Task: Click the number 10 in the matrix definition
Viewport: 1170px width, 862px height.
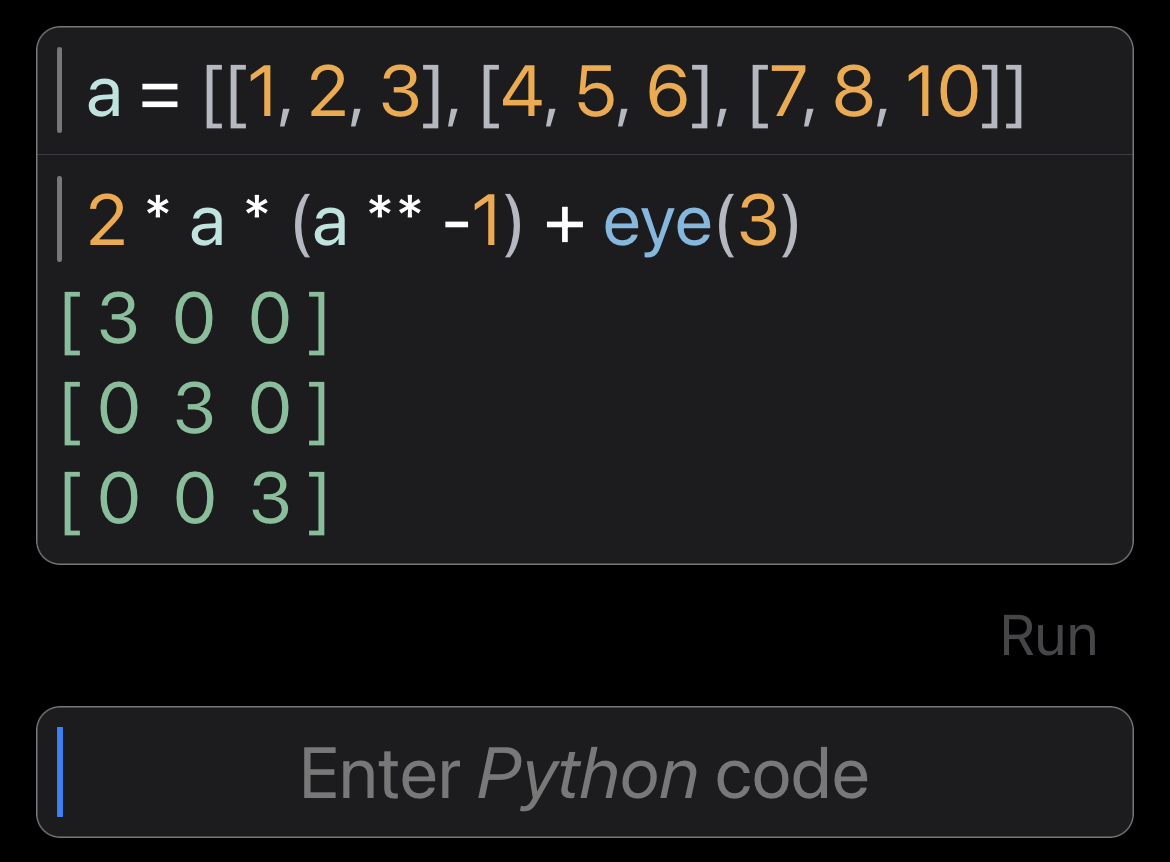Action: click(x=942, y=92)
